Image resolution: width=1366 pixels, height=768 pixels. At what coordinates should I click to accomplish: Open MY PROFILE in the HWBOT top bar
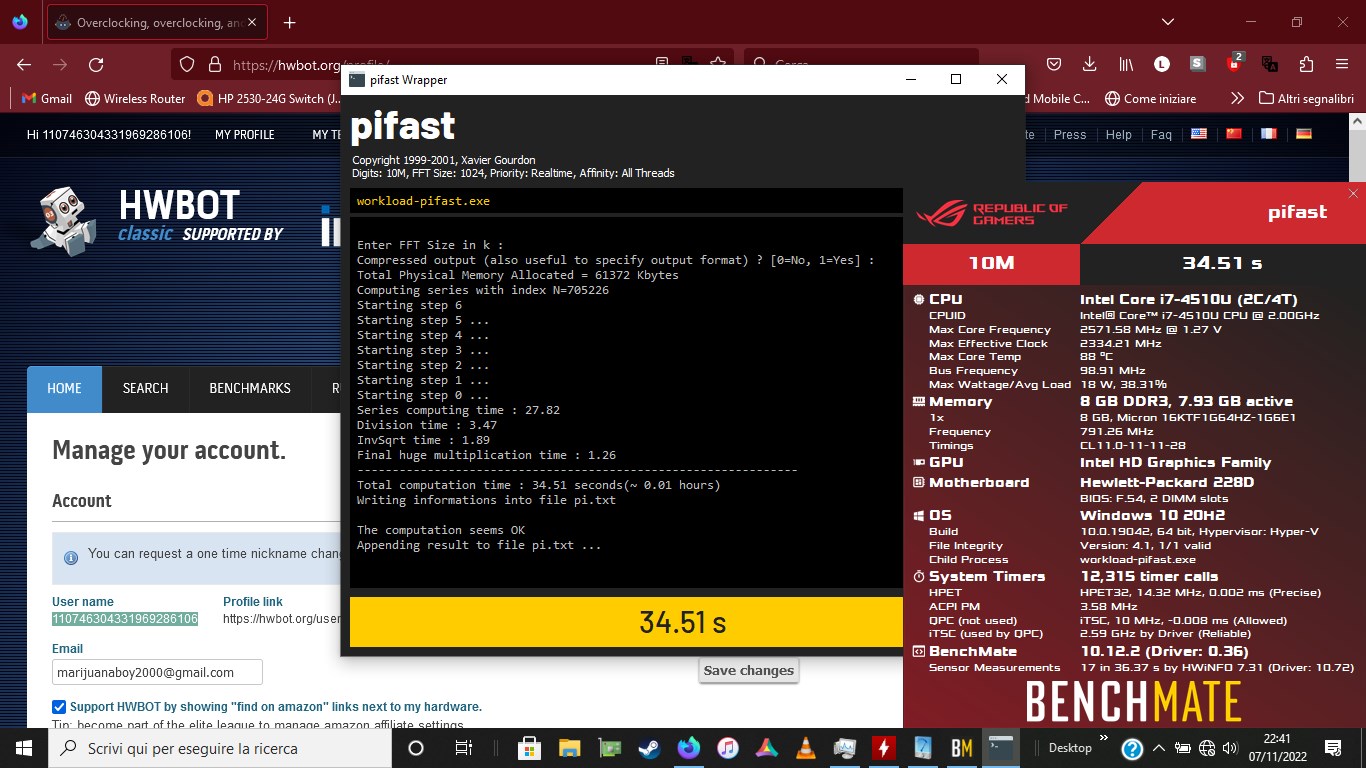pyautogui.click(x=244, y=134)
